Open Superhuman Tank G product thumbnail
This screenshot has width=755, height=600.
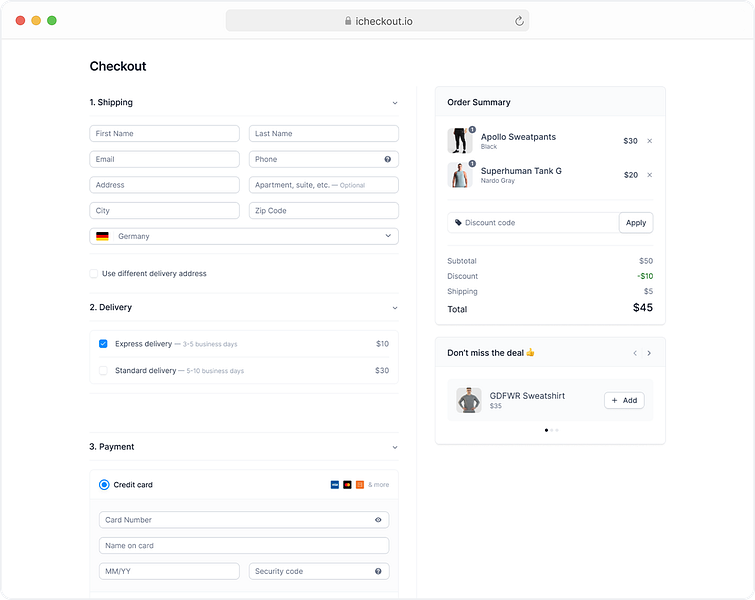point(460,175)
